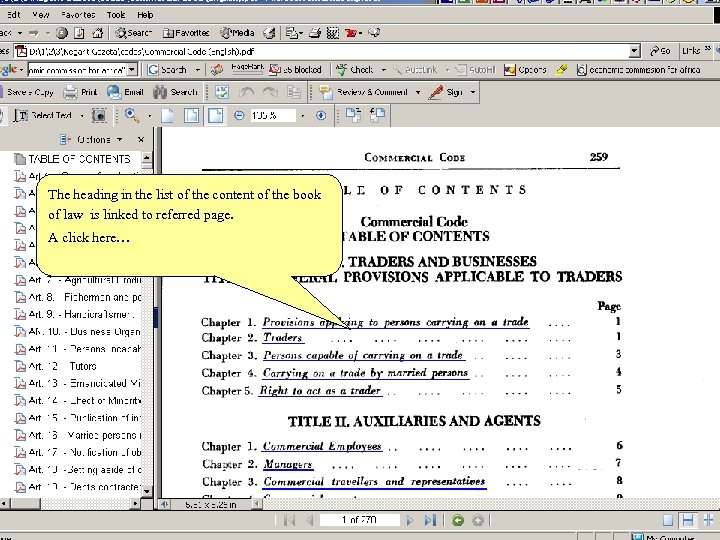Expand the Review & Comment dropdown
720x540 pixels.
pyautogui.click(x=418, y=92)
